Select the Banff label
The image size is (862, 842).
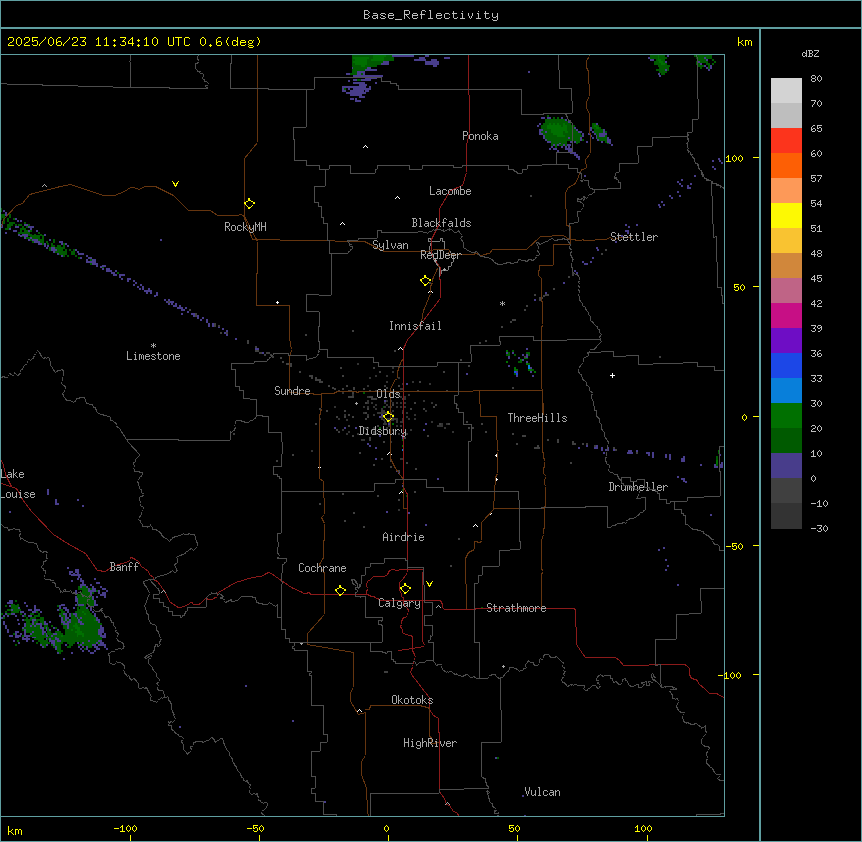[124, 567]
